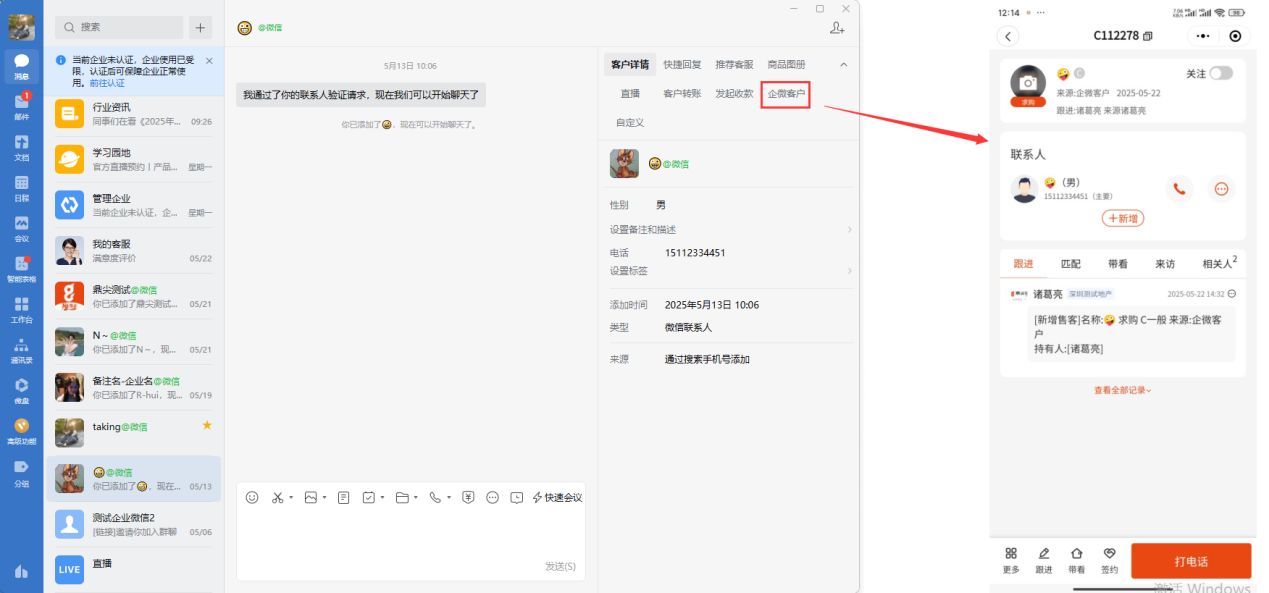This screenshot has width=1269, height=593.
Task: Open the emoji picker in chat toolbar
Action: (252, 497)
